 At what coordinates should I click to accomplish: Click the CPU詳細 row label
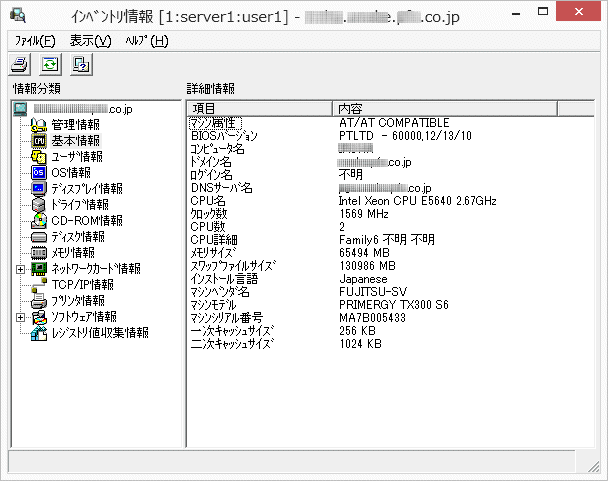(x=214, y=240)
